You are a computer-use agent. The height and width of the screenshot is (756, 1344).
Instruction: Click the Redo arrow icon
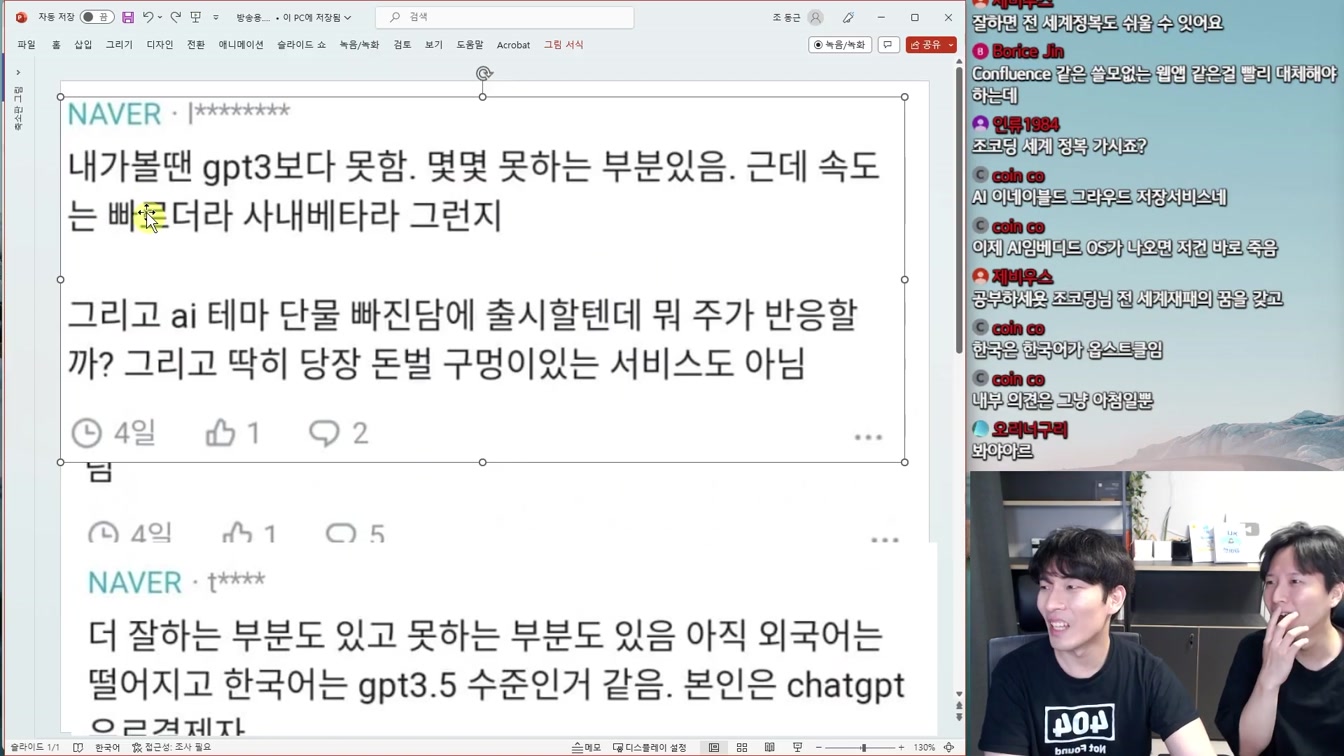click(x=176, y=17)
